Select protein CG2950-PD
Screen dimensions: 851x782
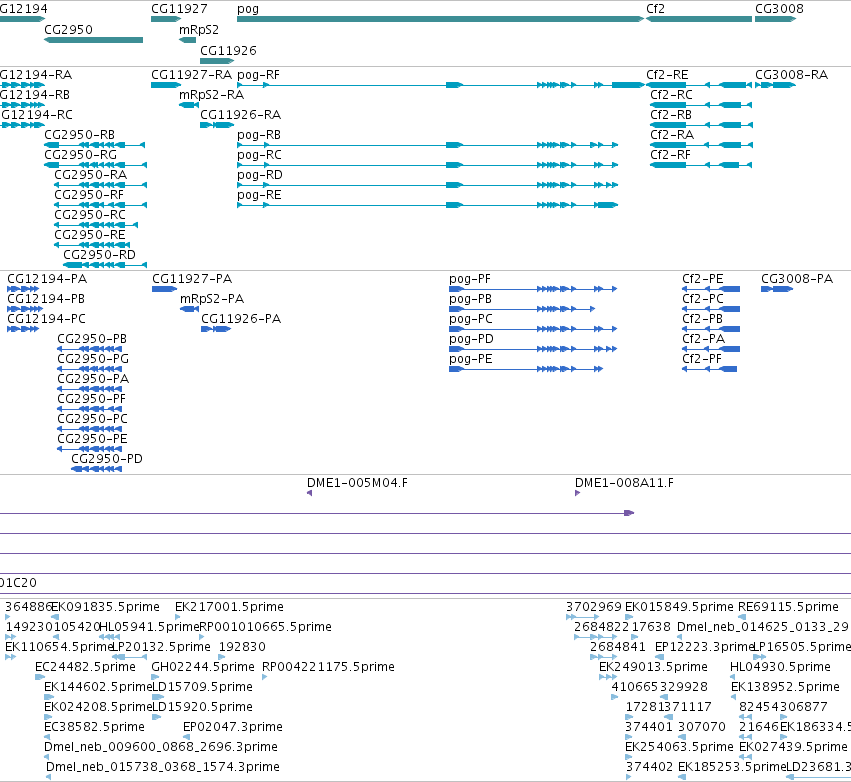tap(97, 469)
